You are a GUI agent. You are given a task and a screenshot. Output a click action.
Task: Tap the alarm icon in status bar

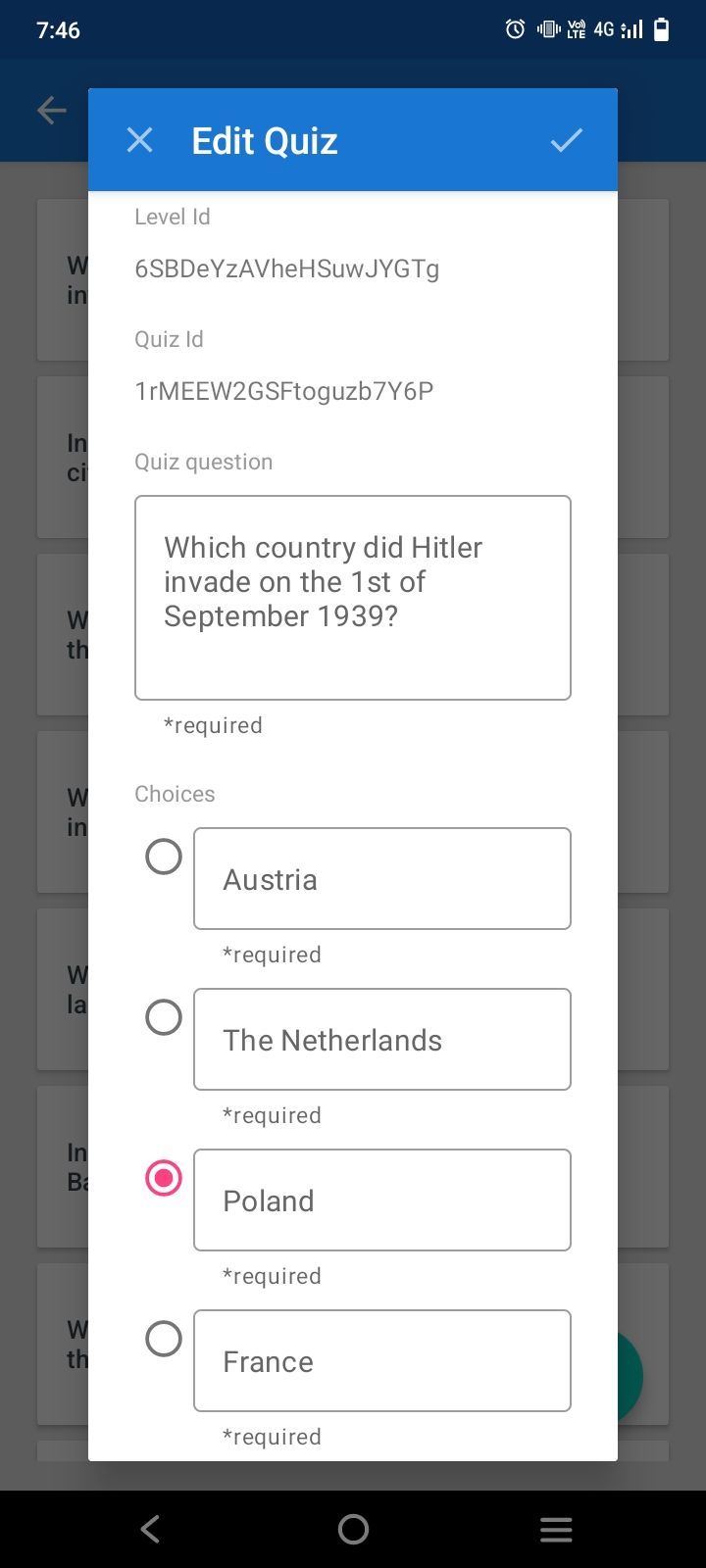point(515,29)
